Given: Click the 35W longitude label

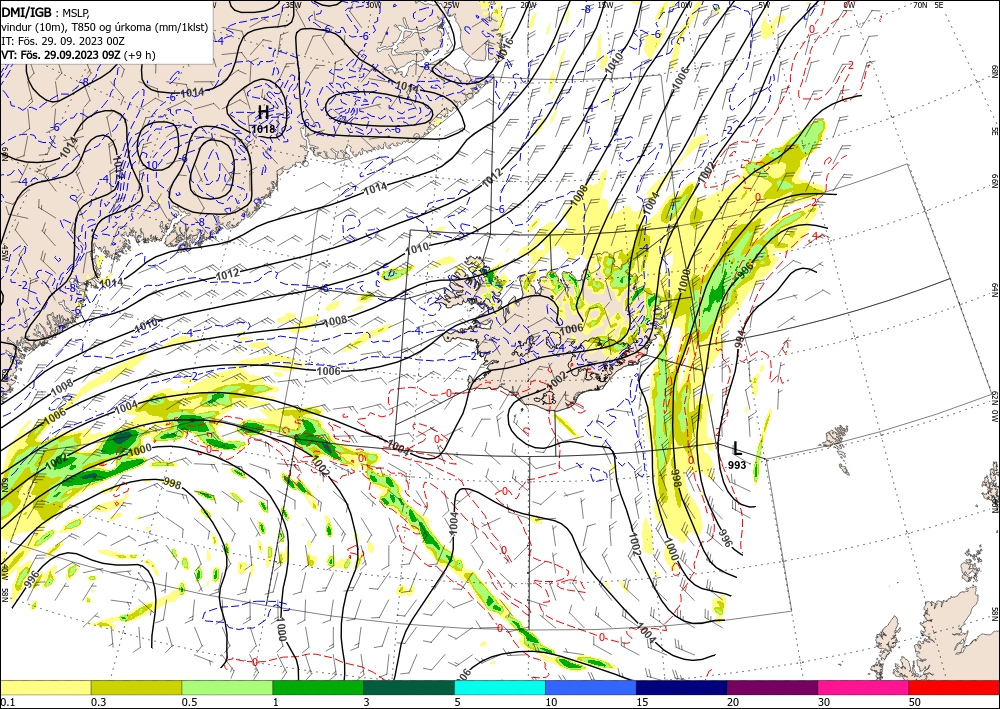Looking at the screenshot, I should [x=292, y=4].
